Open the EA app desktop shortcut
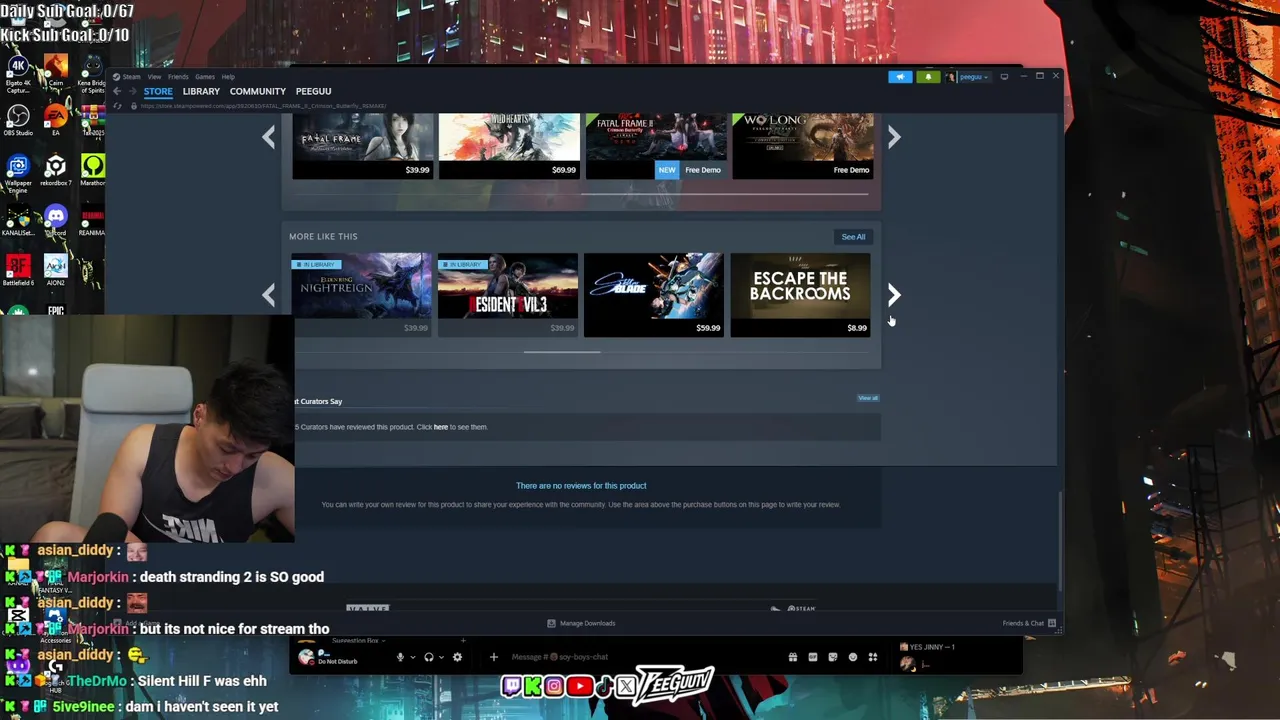The width and height of the screenshot is (1280, 720). (56, 121)
